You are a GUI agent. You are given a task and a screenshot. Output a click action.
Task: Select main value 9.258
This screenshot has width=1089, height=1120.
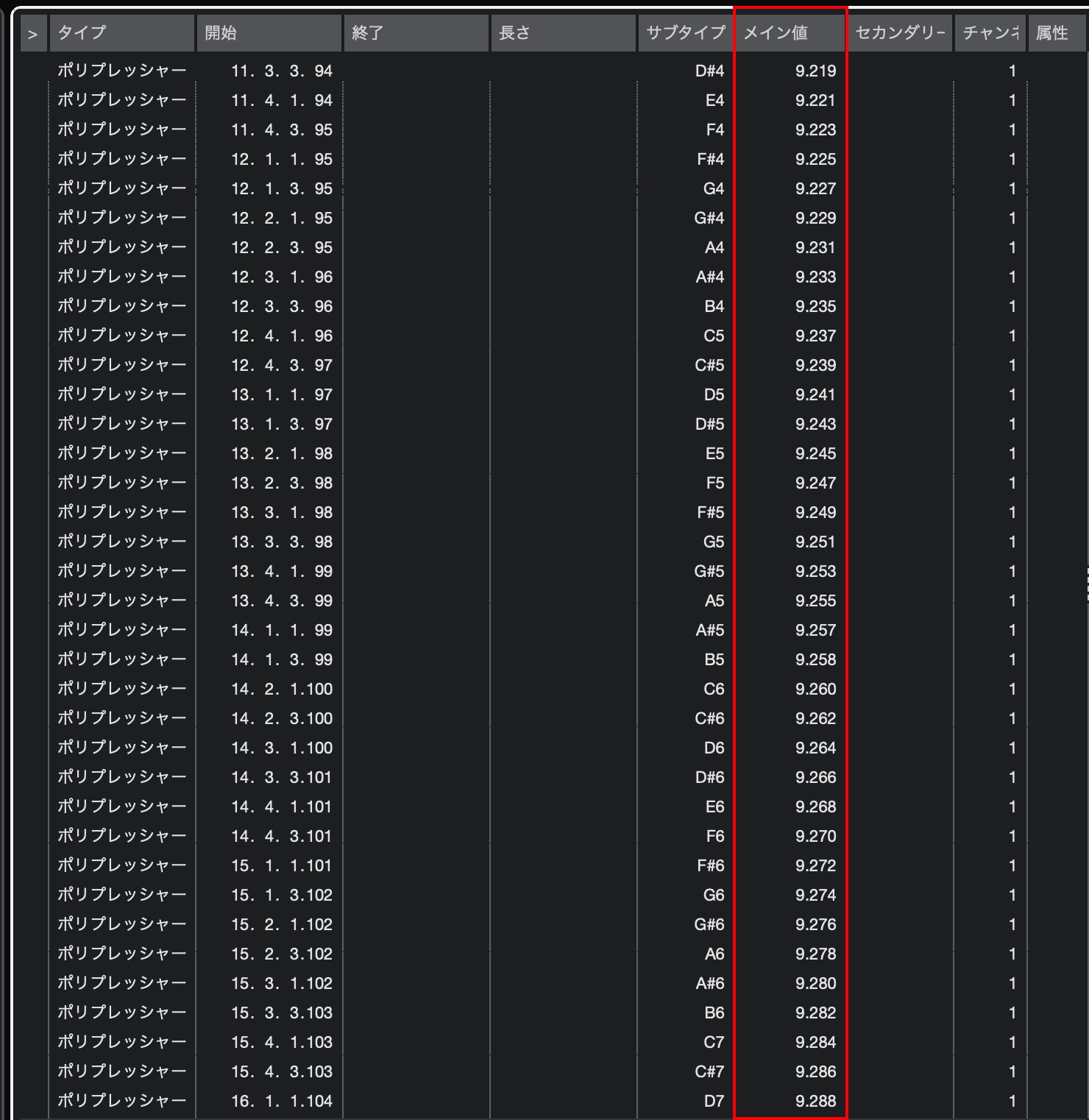[815, 659]
